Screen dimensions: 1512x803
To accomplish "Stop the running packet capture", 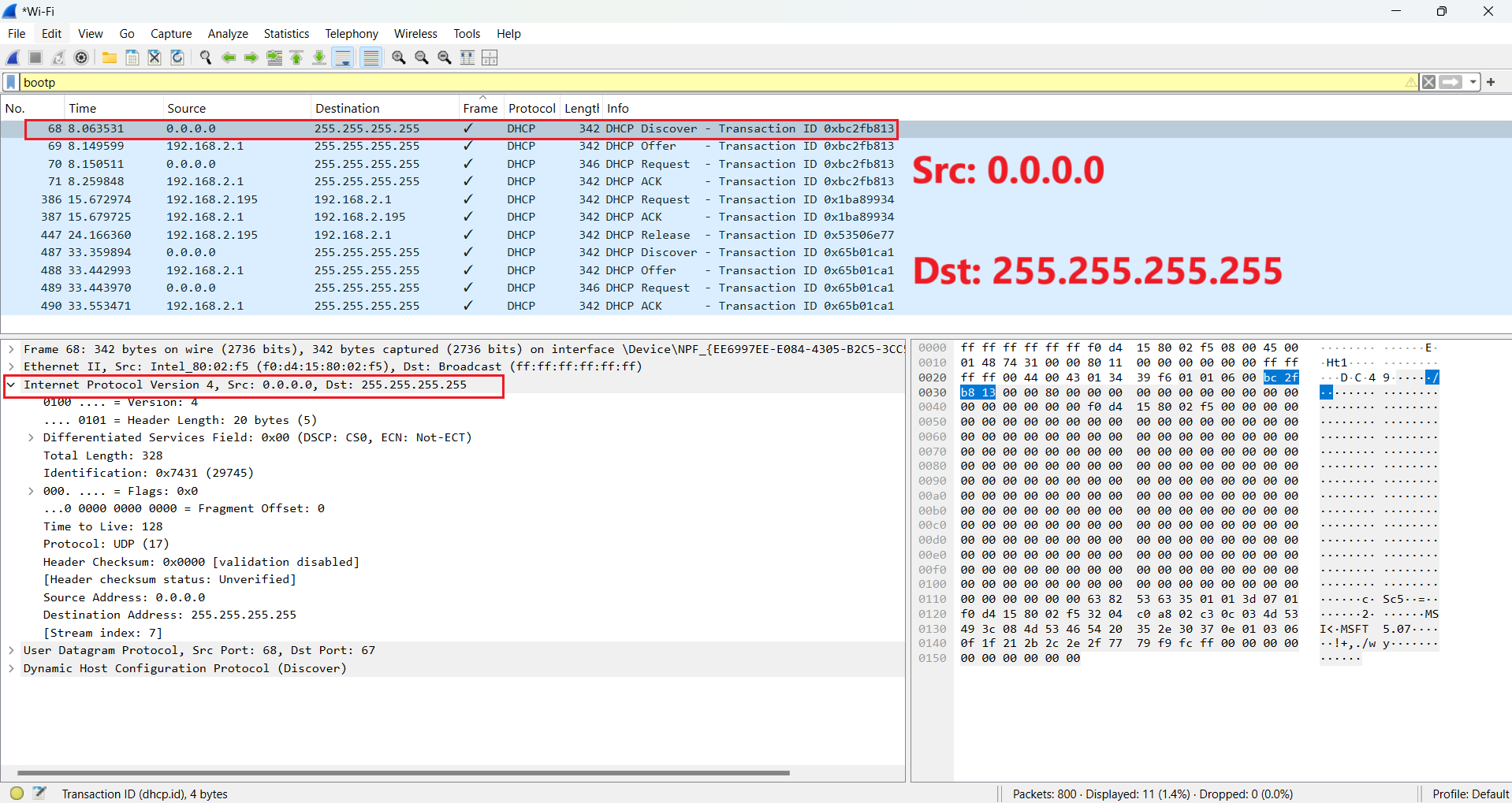I will (35, 58).
